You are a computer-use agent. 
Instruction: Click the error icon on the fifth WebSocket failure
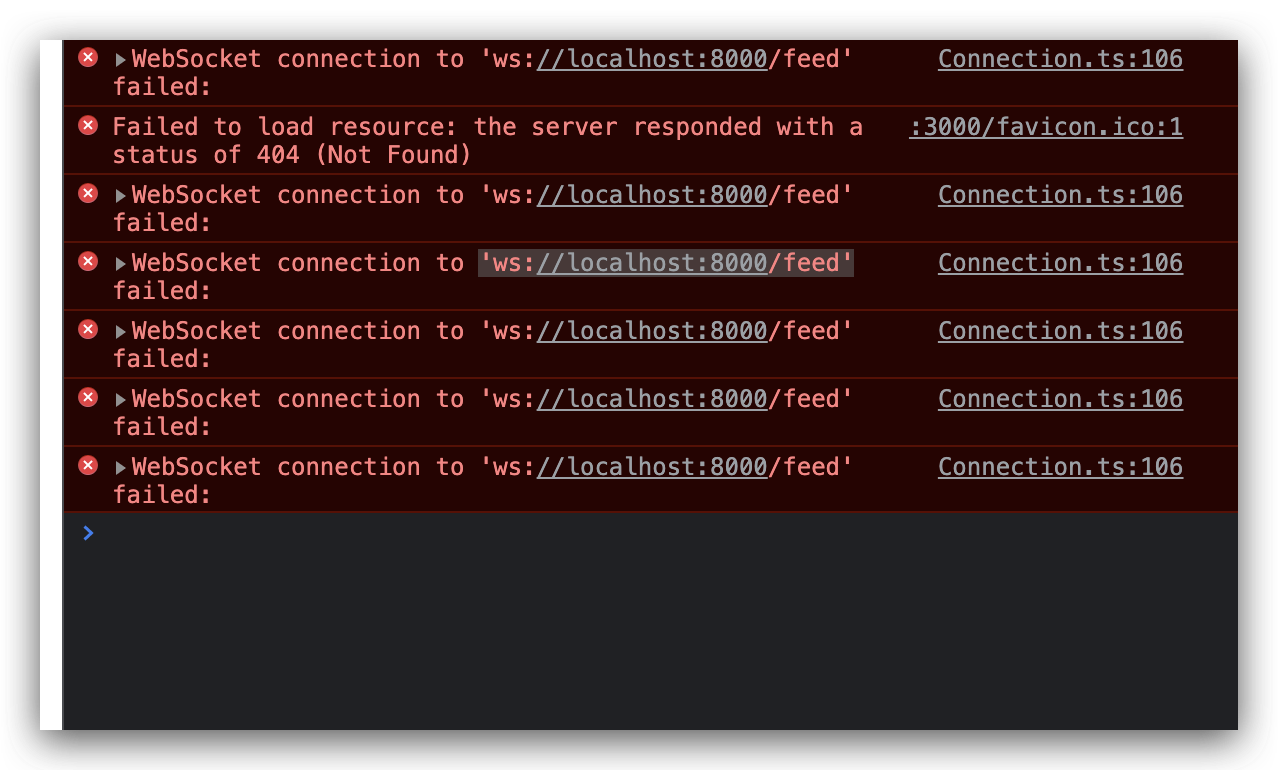(87, 397)
